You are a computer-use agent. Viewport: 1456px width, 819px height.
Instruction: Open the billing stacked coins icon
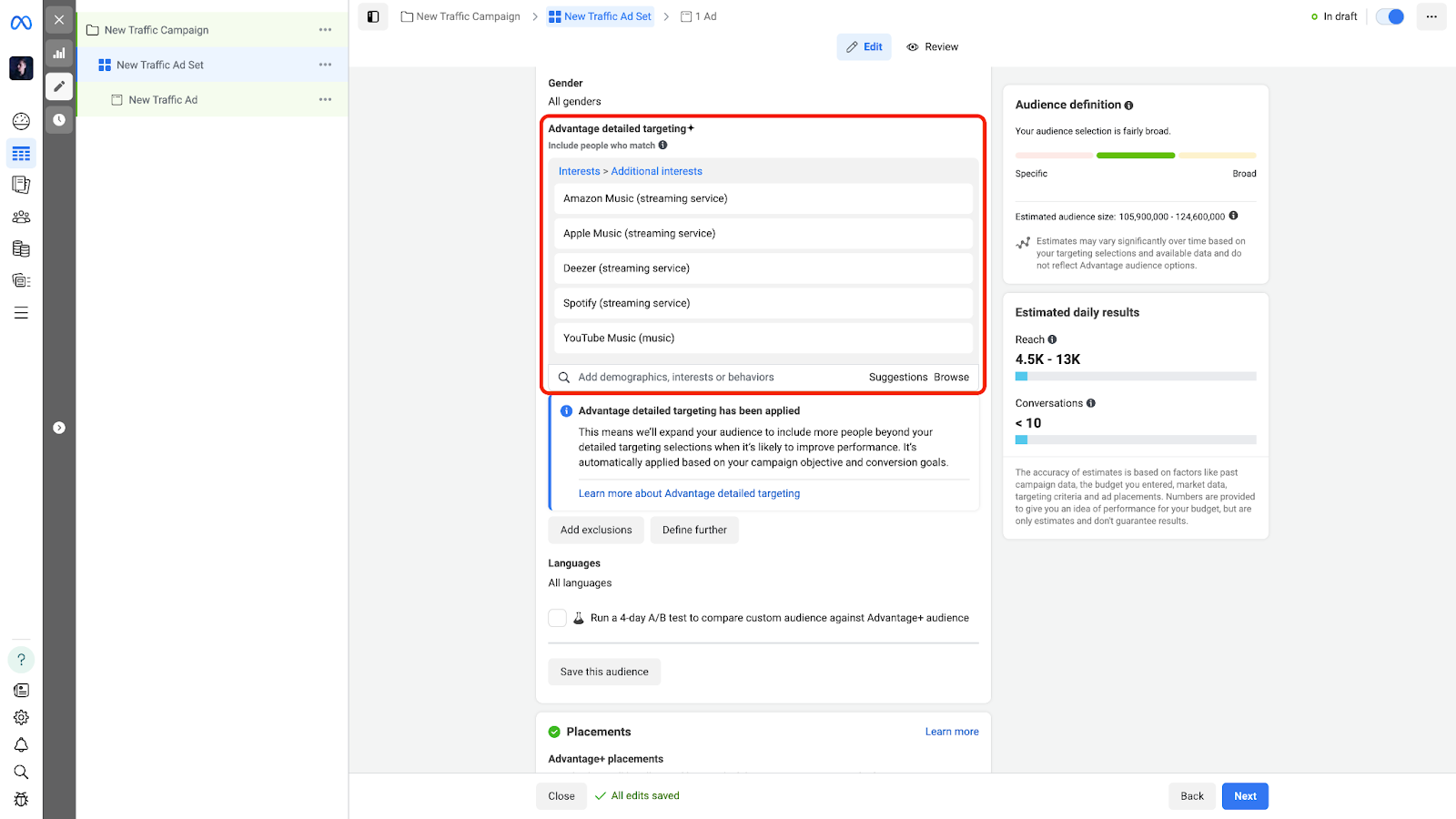click(21, 248)
